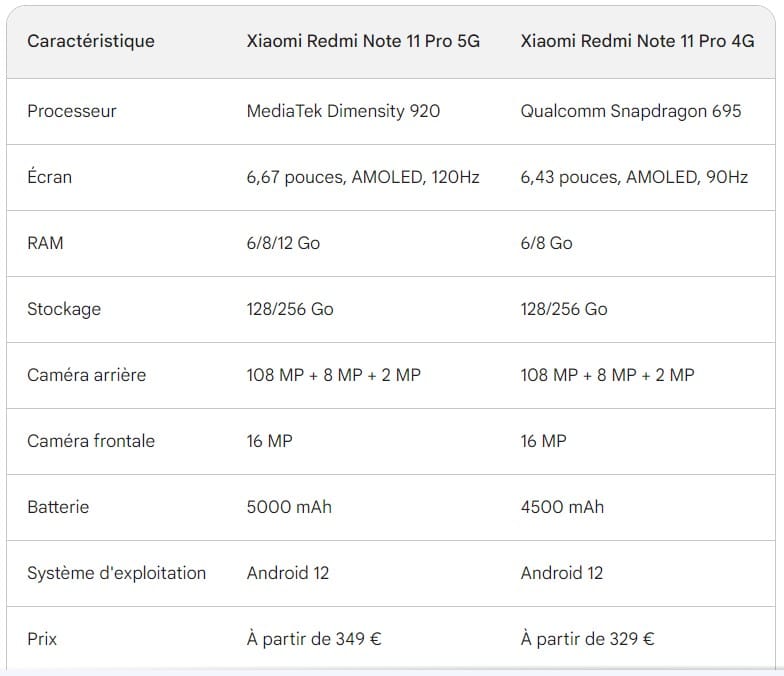Select the Système d'exploitation row label
The width and height of the screenshot is (784, 676).
click(x=116, y=573)
